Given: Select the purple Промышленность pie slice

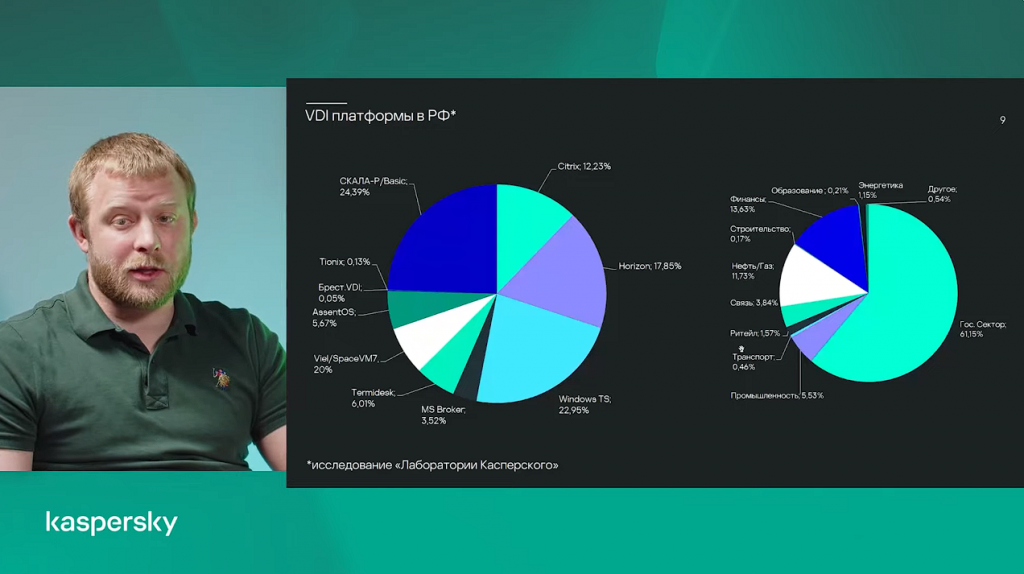Looking at the screenshot, I should [820, 333].
